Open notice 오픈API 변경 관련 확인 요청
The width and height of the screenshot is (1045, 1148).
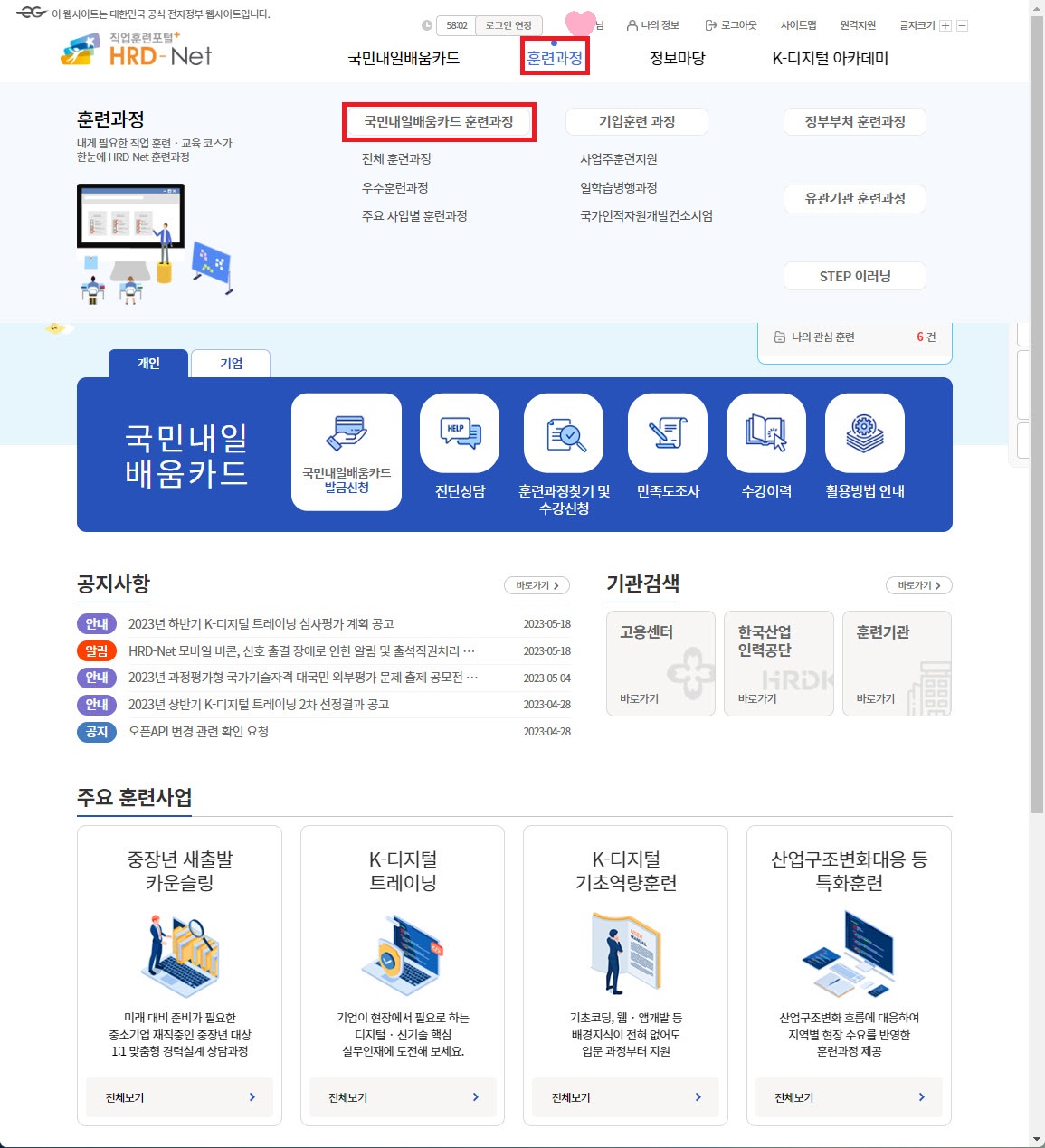tap(198, 732)
